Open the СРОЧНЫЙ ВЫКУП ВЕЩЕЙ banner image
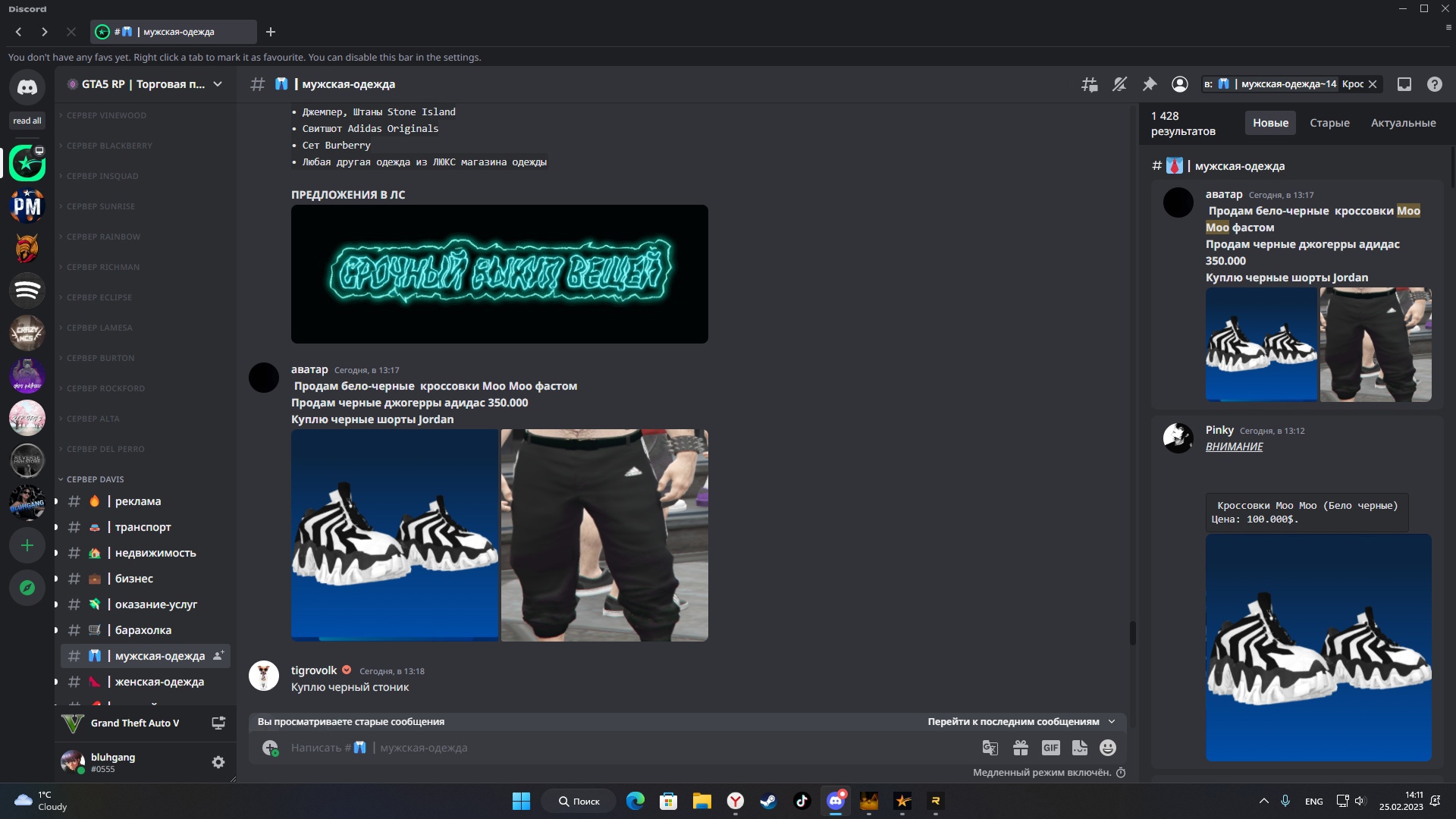Screen dimensions: 1456x819 pos(500,274)
